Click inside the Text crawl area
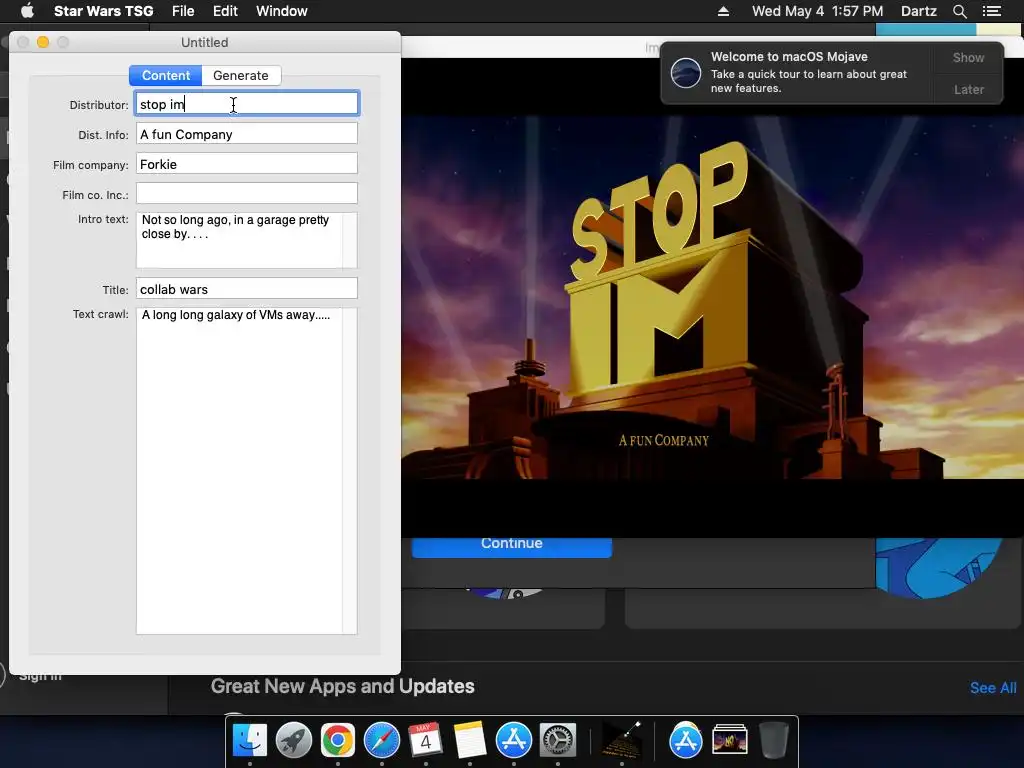This screenshot has height=768, width=1024. point(247,471)
